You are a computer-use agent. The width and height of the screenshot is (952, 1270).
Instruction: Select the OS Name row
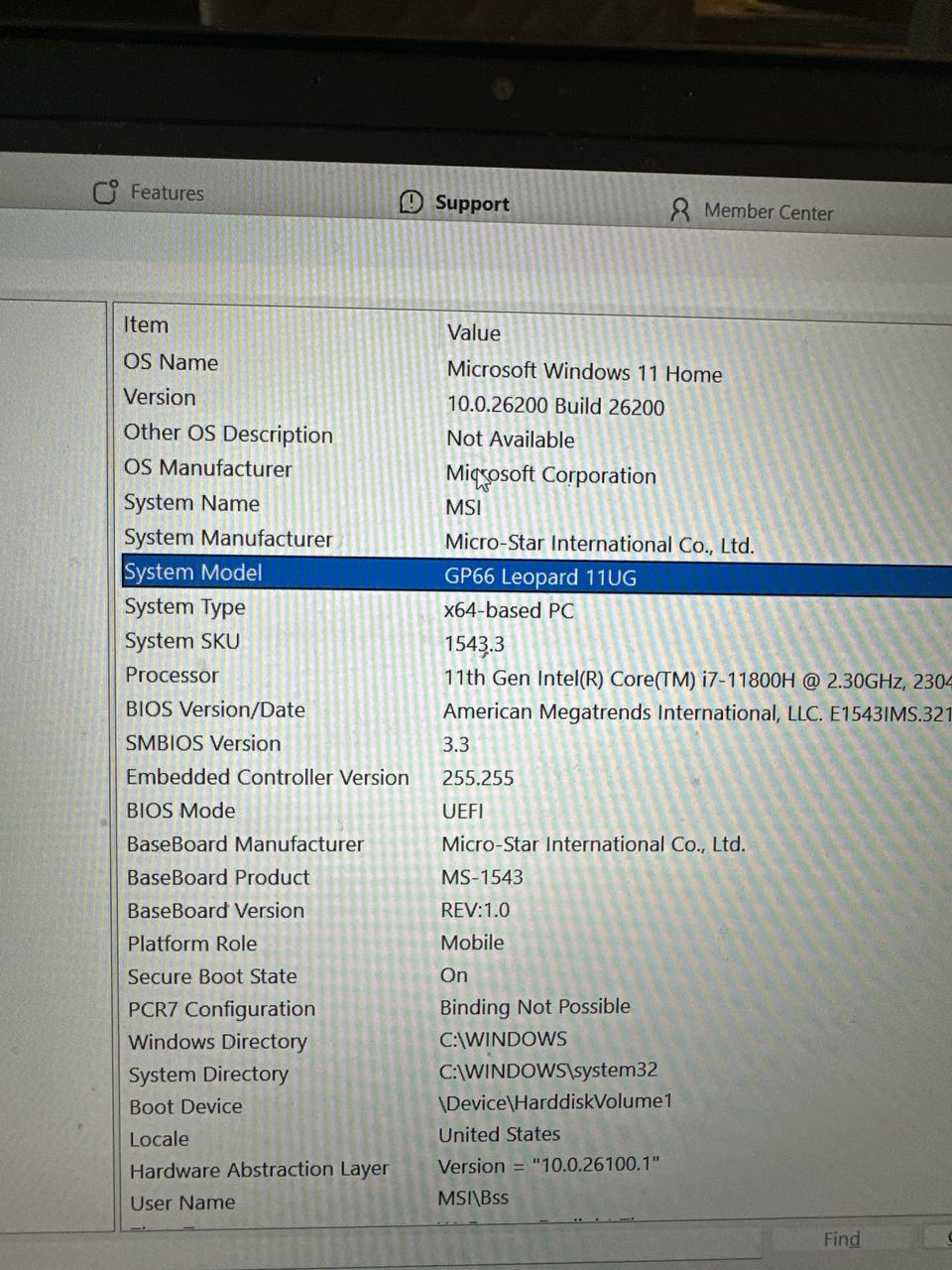[x=535, y=367]
